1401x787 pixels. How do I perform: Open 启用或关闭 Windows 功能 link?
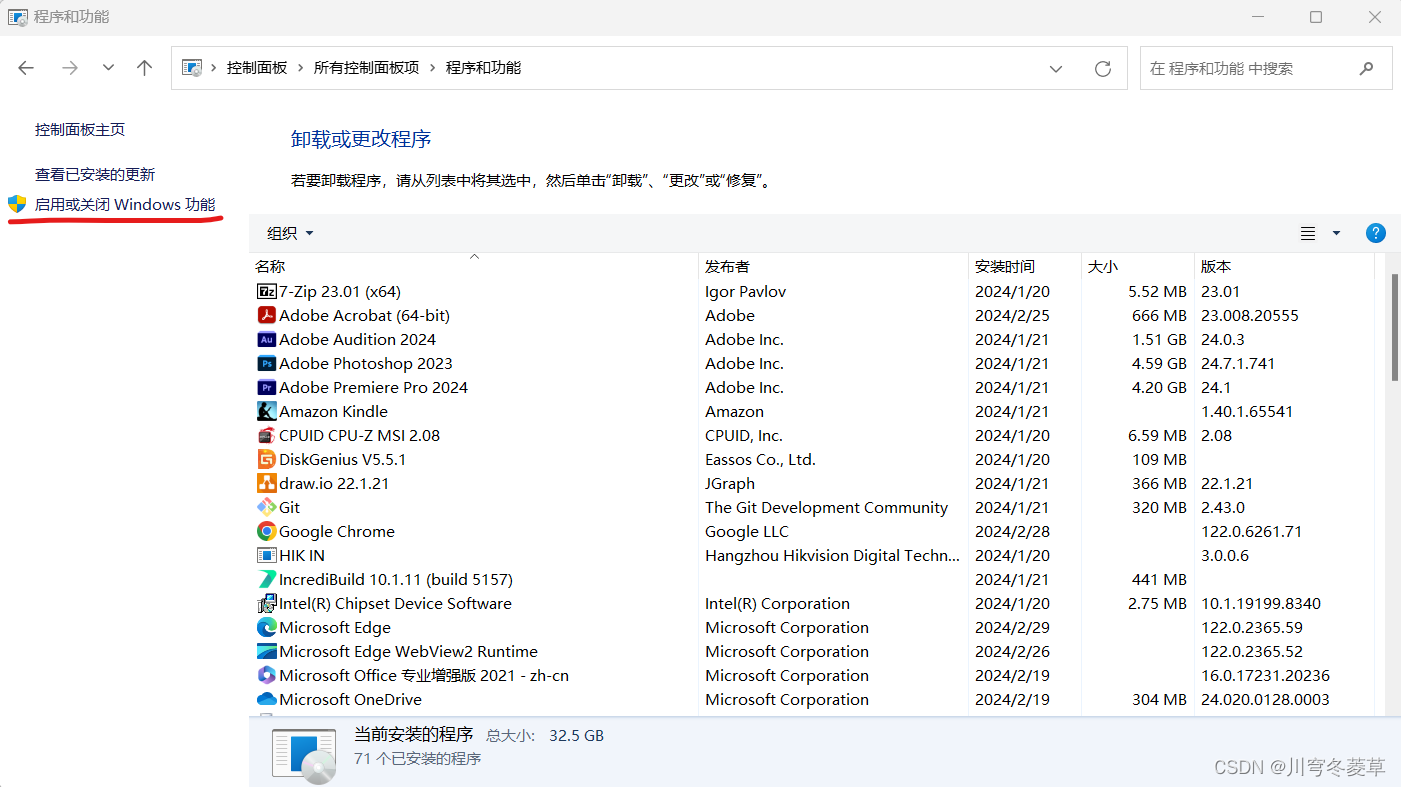(125, 205)
